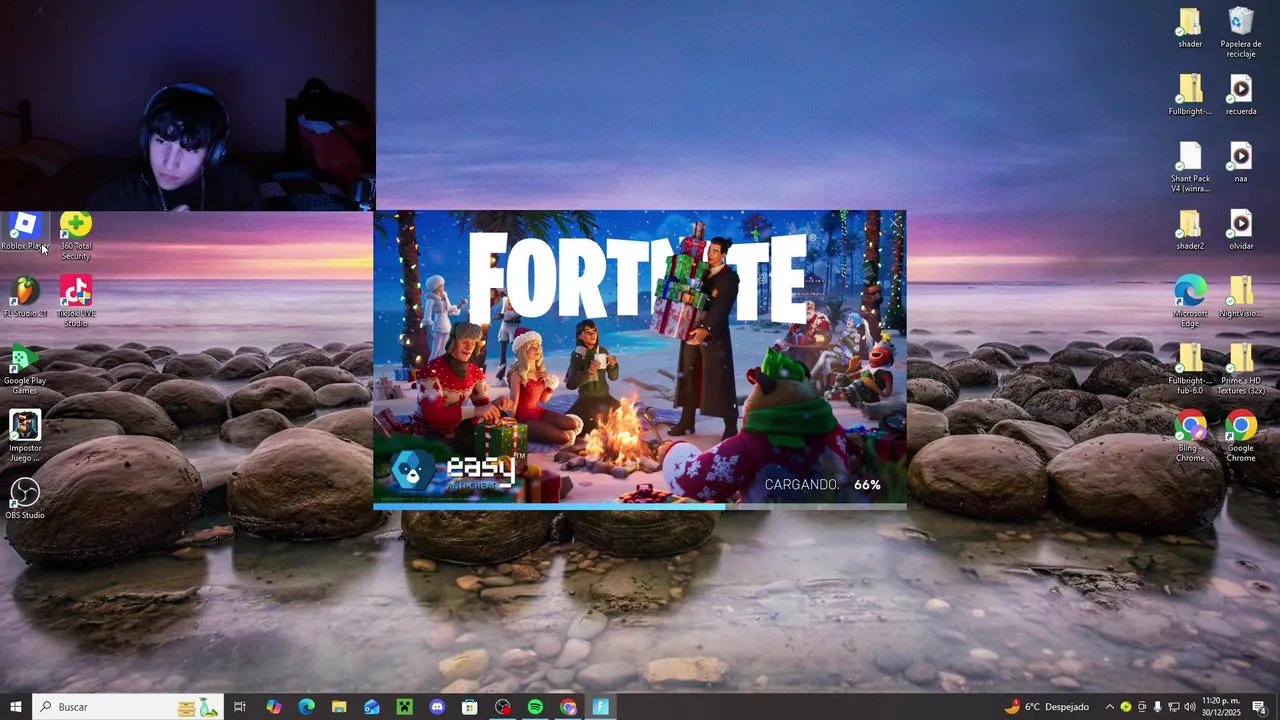Select the Prime's HD Textures (32x) archive
Screen dimensions: 1280x720
point(1240,369)
